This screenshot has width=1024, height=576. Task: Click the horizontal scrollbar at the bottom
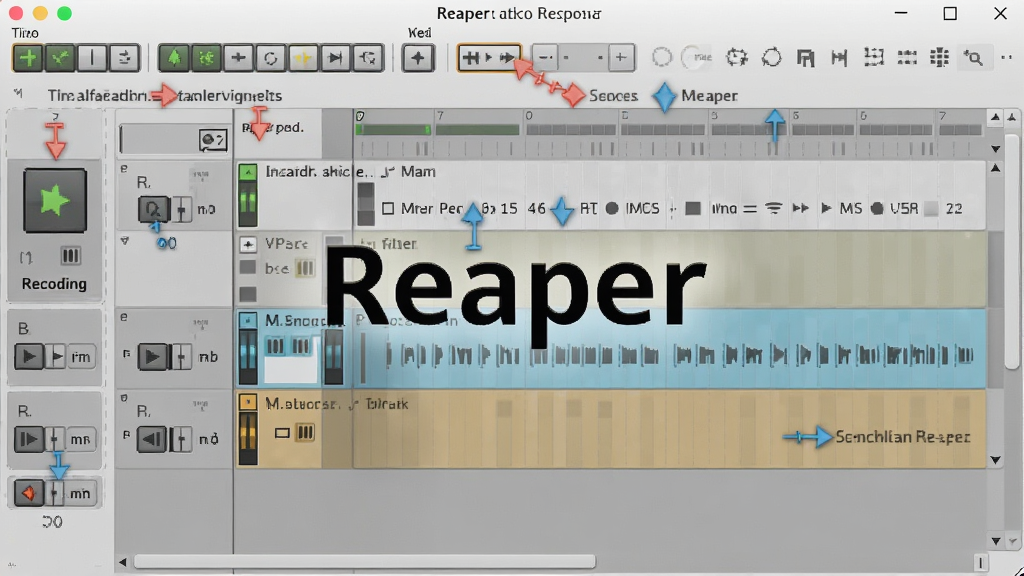(364, 562)
